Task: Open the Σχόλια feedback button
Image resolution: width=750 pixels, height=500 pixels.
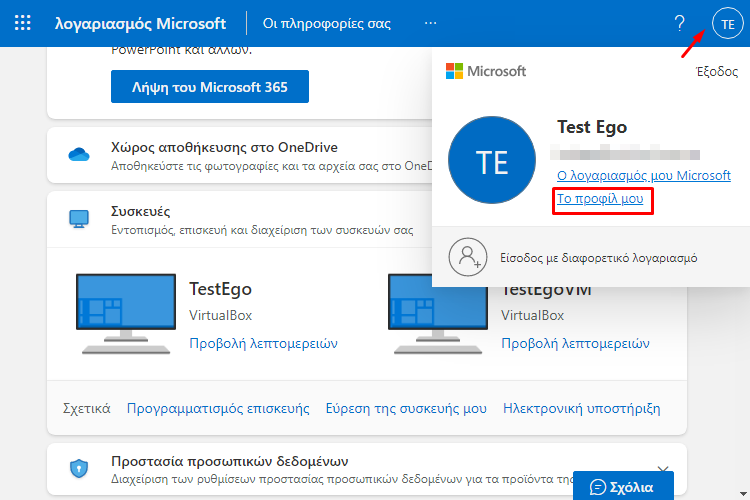Action: (x=623, y=486)
